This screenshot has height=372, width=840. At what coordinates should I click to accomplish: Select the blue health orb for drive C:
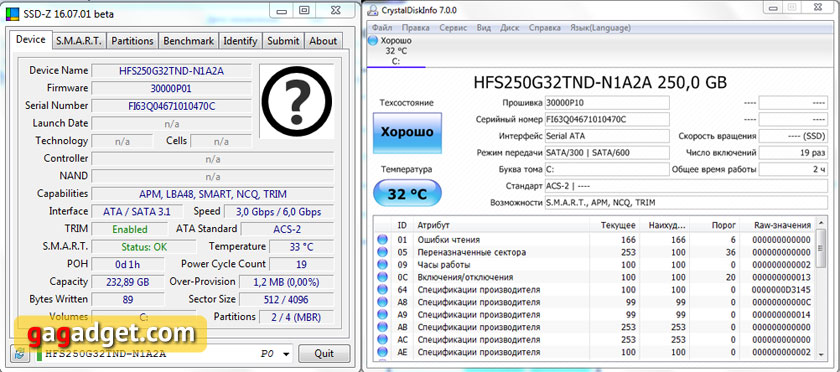point(373,41)
